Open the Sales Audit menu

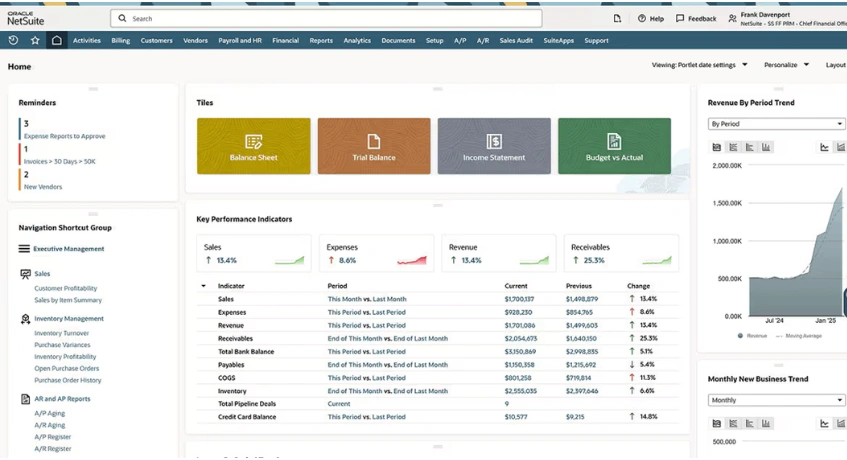click(516, 40)
